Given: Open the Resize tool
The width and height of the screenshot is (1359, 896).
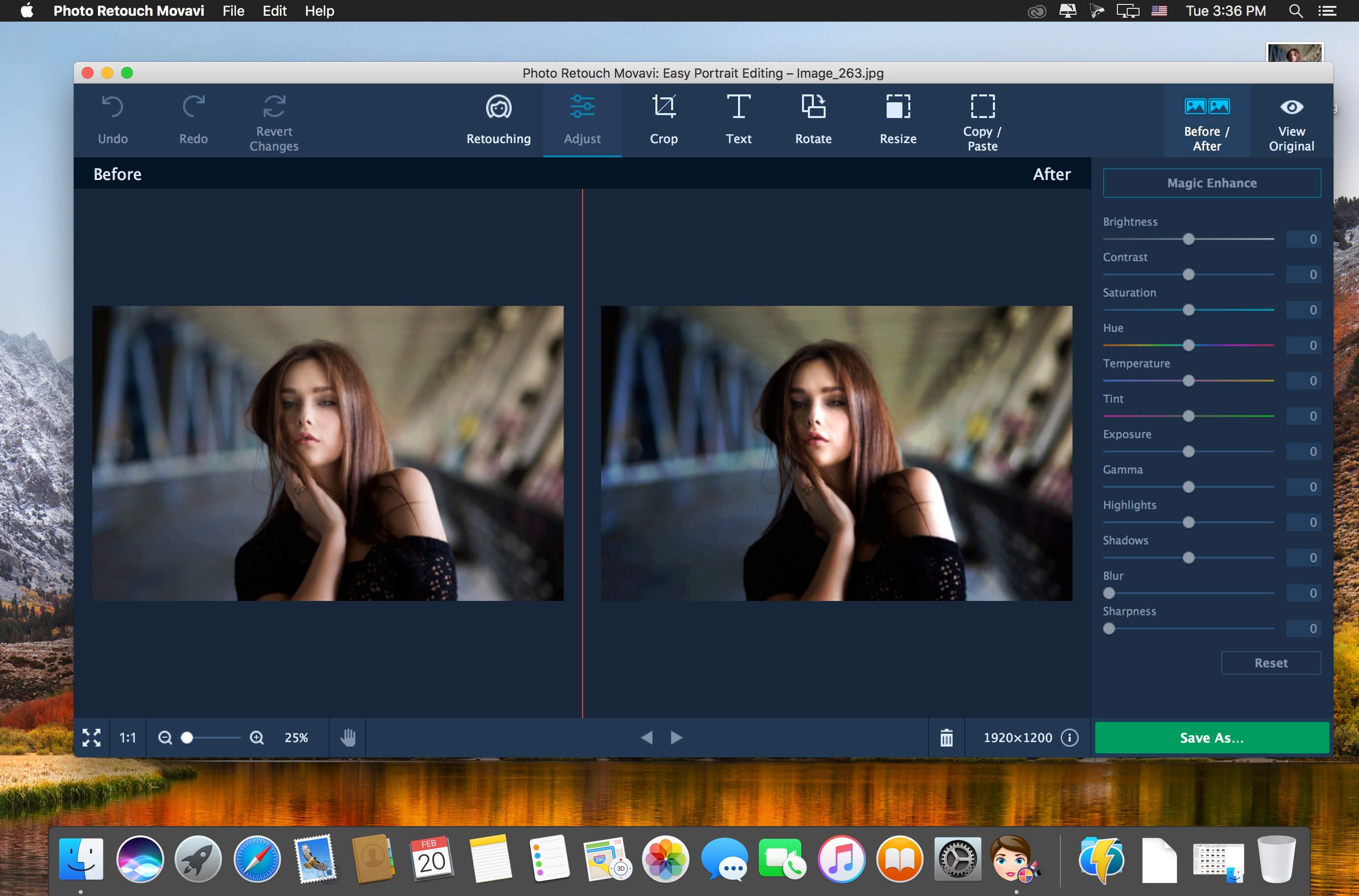Looking at the screenshot, I should pyautogui.click(x=897, y=120).
